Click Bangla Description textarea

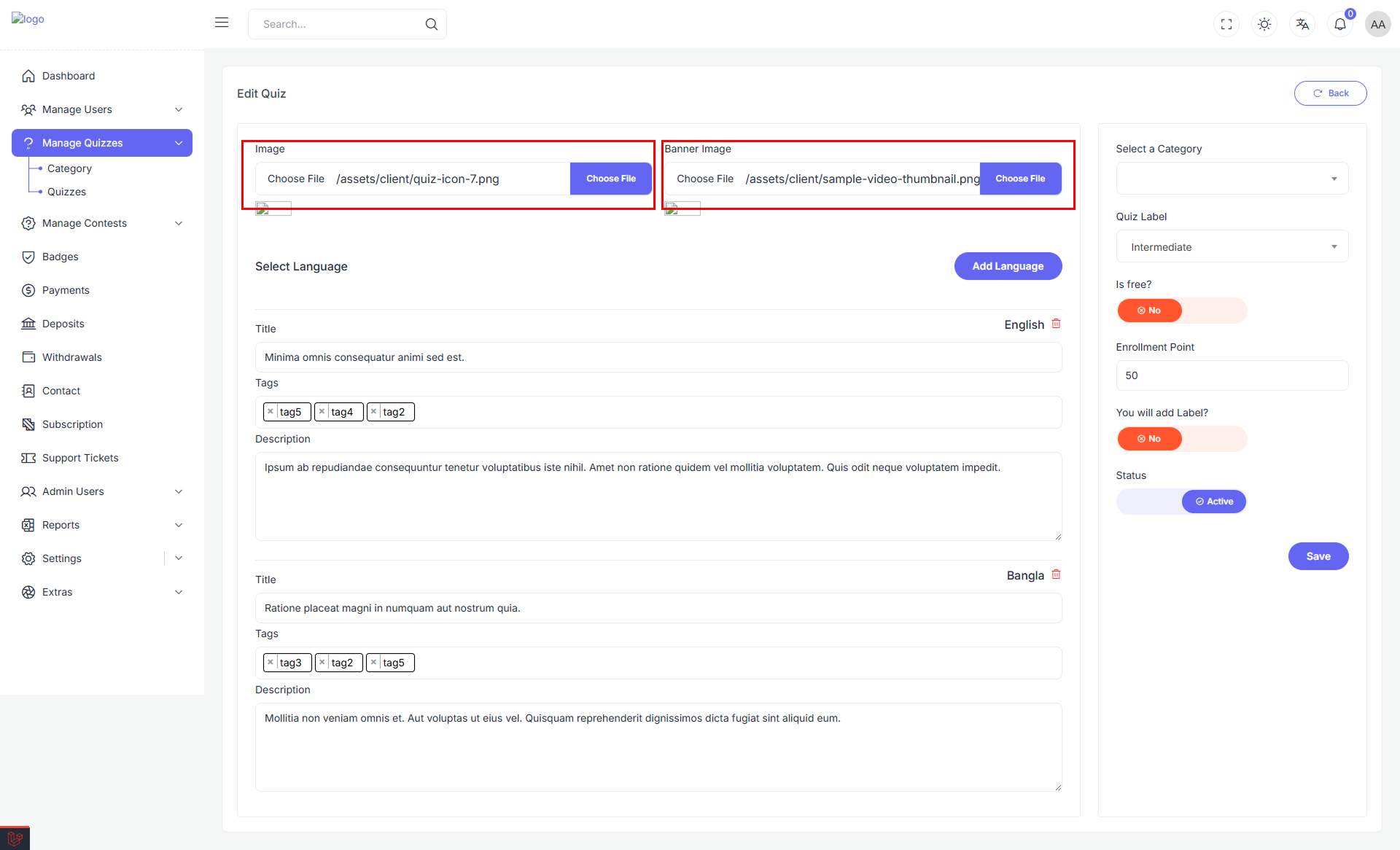coord(658,747)
